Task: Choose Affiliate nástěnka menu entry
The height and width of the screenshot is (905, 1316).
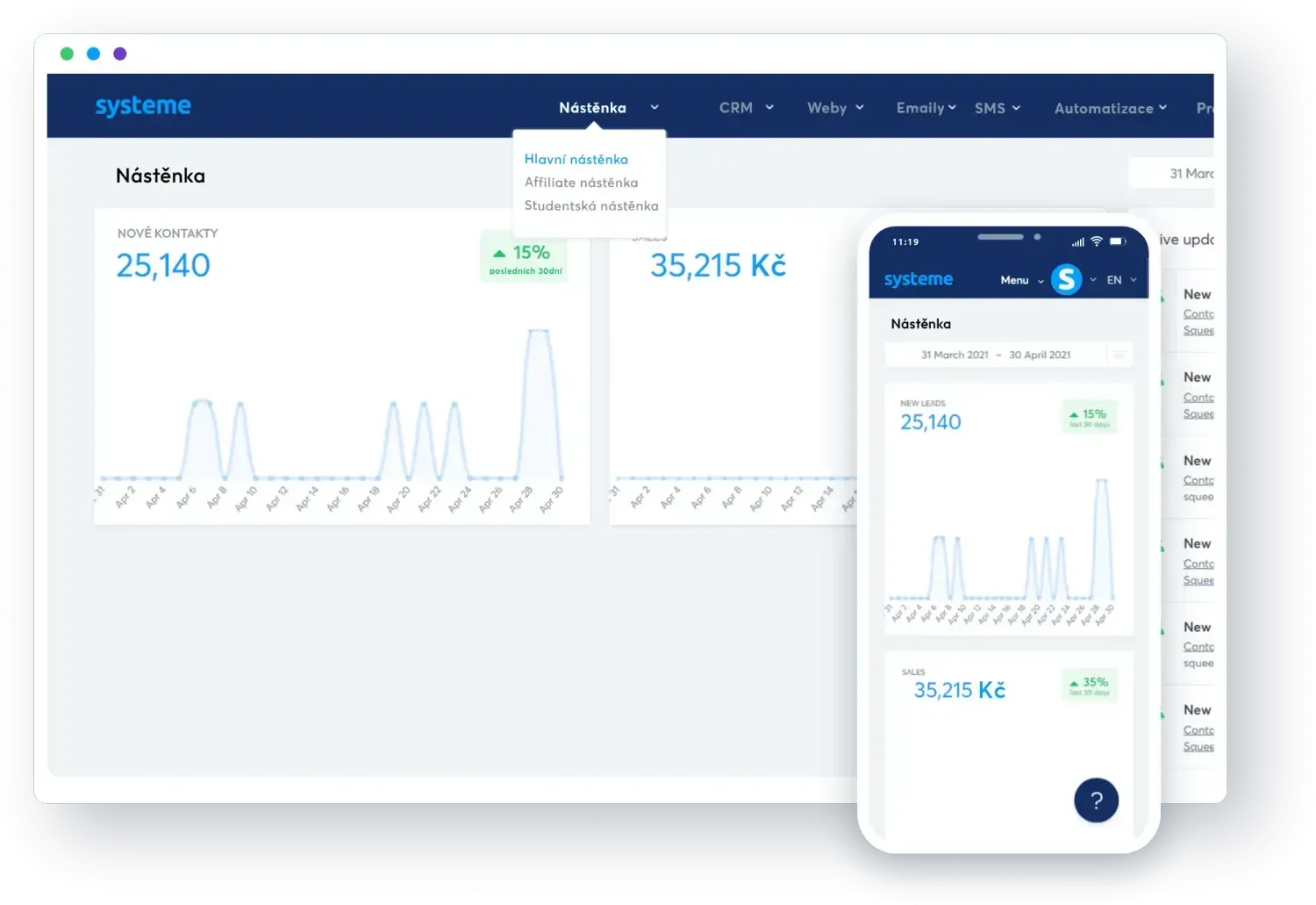Action: pos(581,183)
